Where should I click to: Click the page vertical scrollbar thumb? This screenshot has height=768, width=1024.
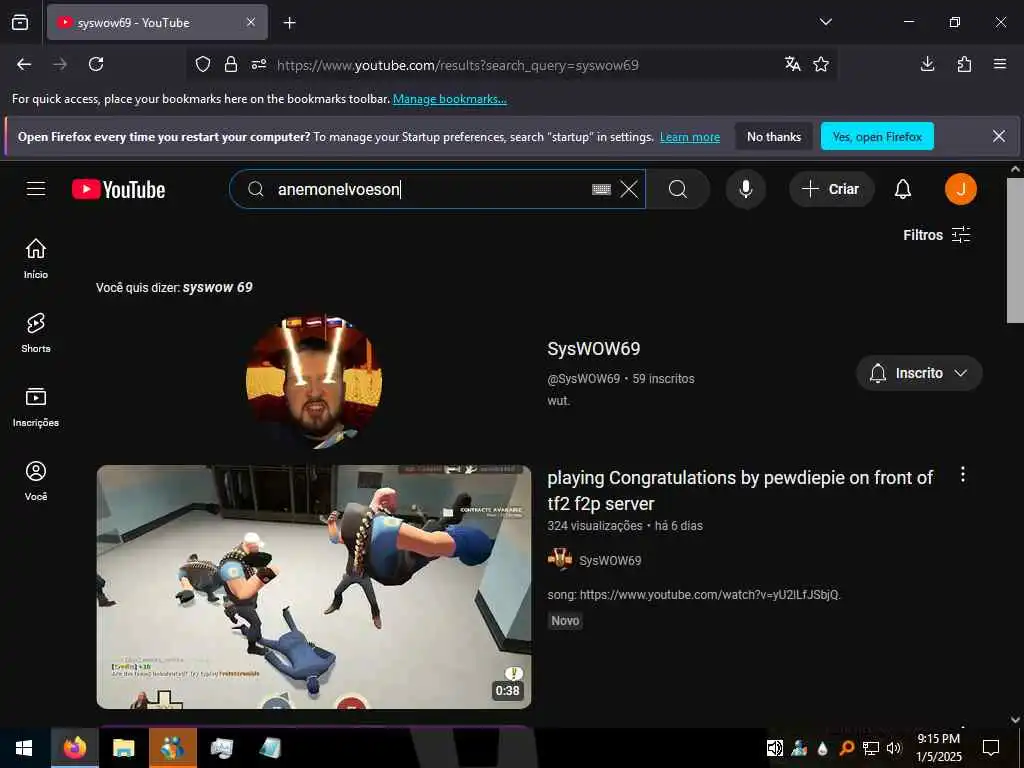click(1015, 248)
